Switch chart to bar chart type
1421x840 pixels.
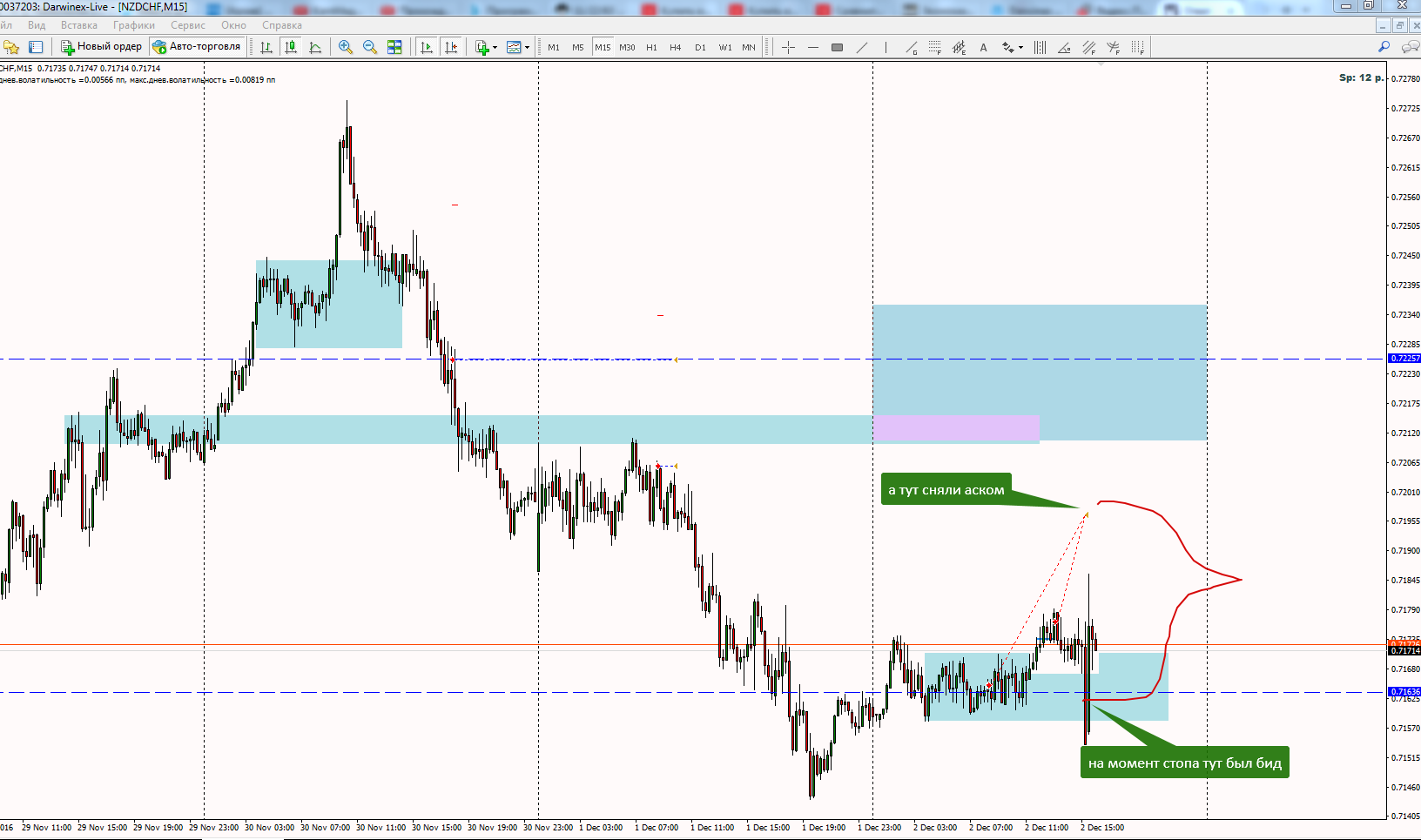(266, 47)
